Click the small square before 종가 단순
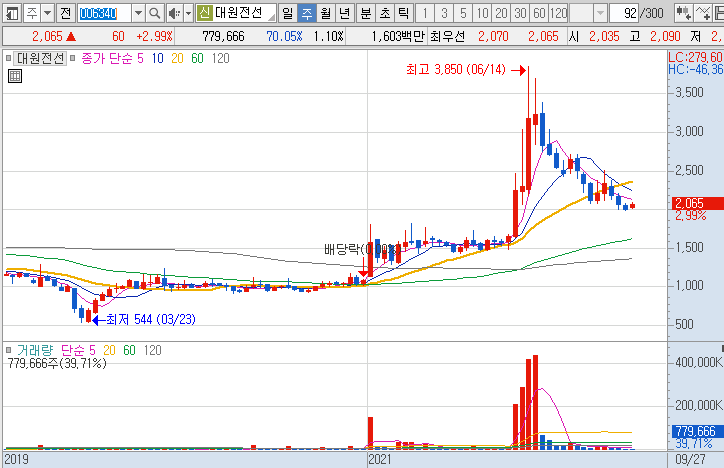 point(72,58)
